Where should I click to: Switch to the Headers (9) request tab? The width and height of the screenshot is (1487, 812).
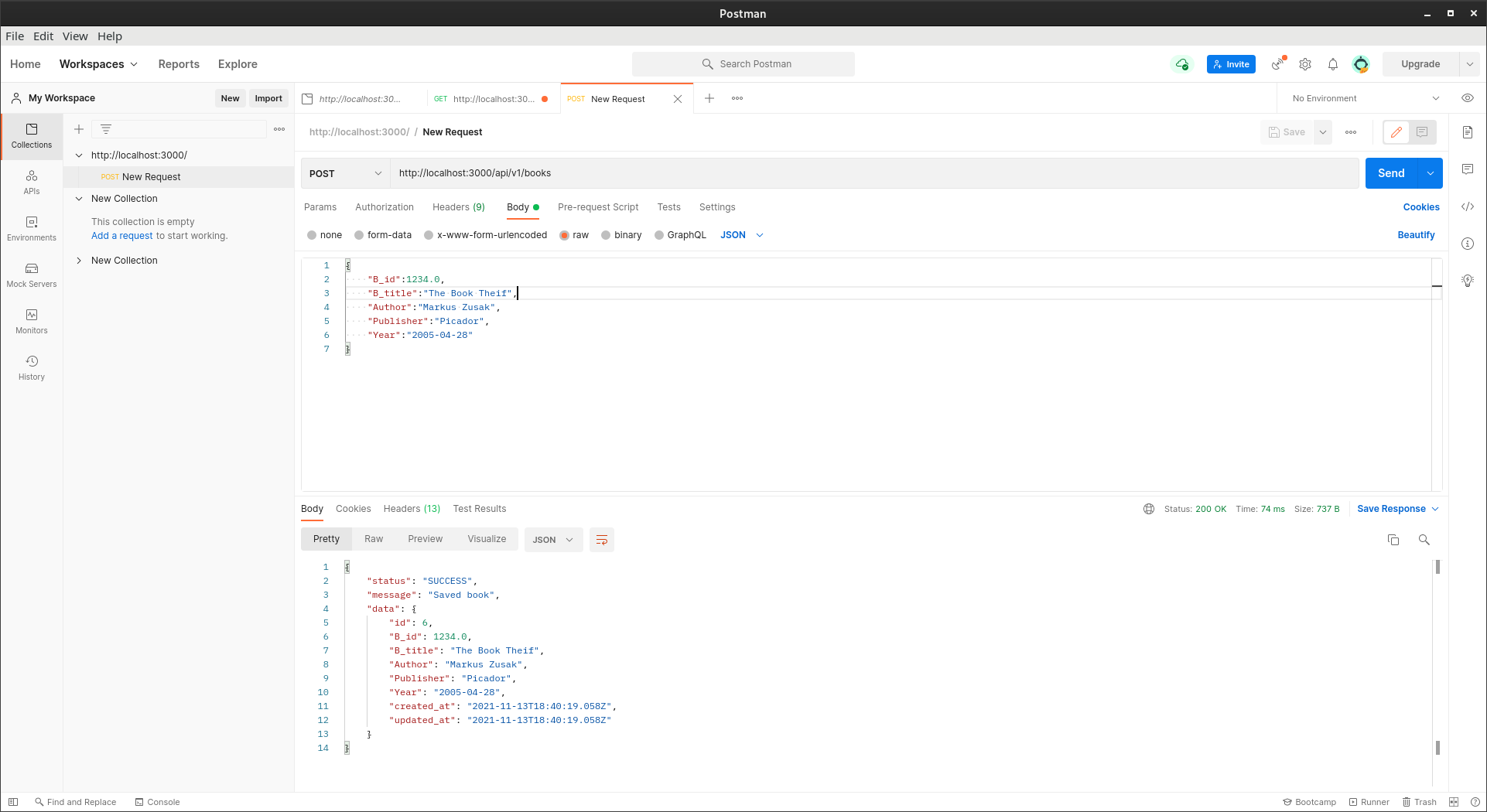(x=459, y=207)
